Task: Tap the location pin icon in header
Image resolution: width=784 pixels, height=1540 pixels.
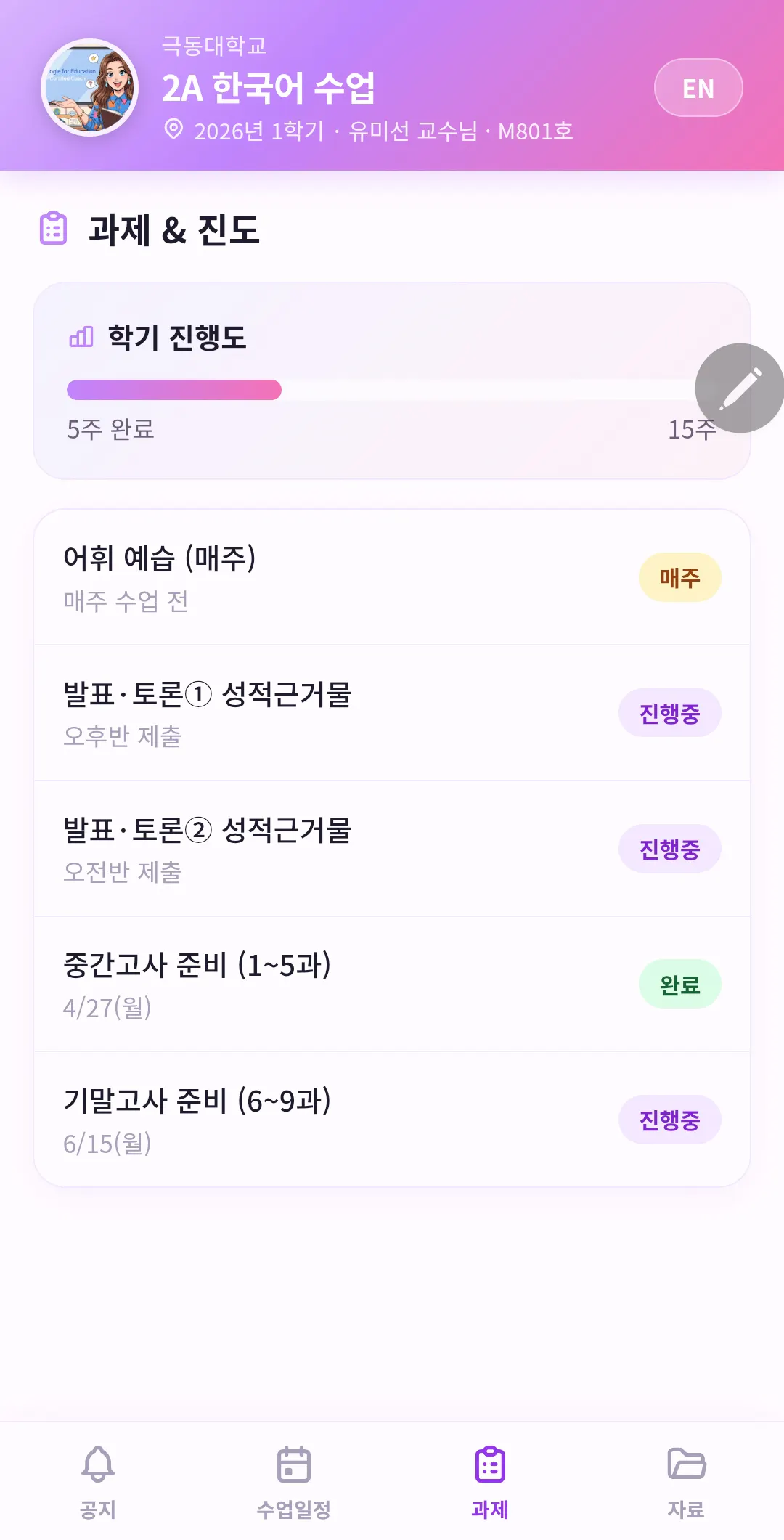Action: (x=173, y=130)
